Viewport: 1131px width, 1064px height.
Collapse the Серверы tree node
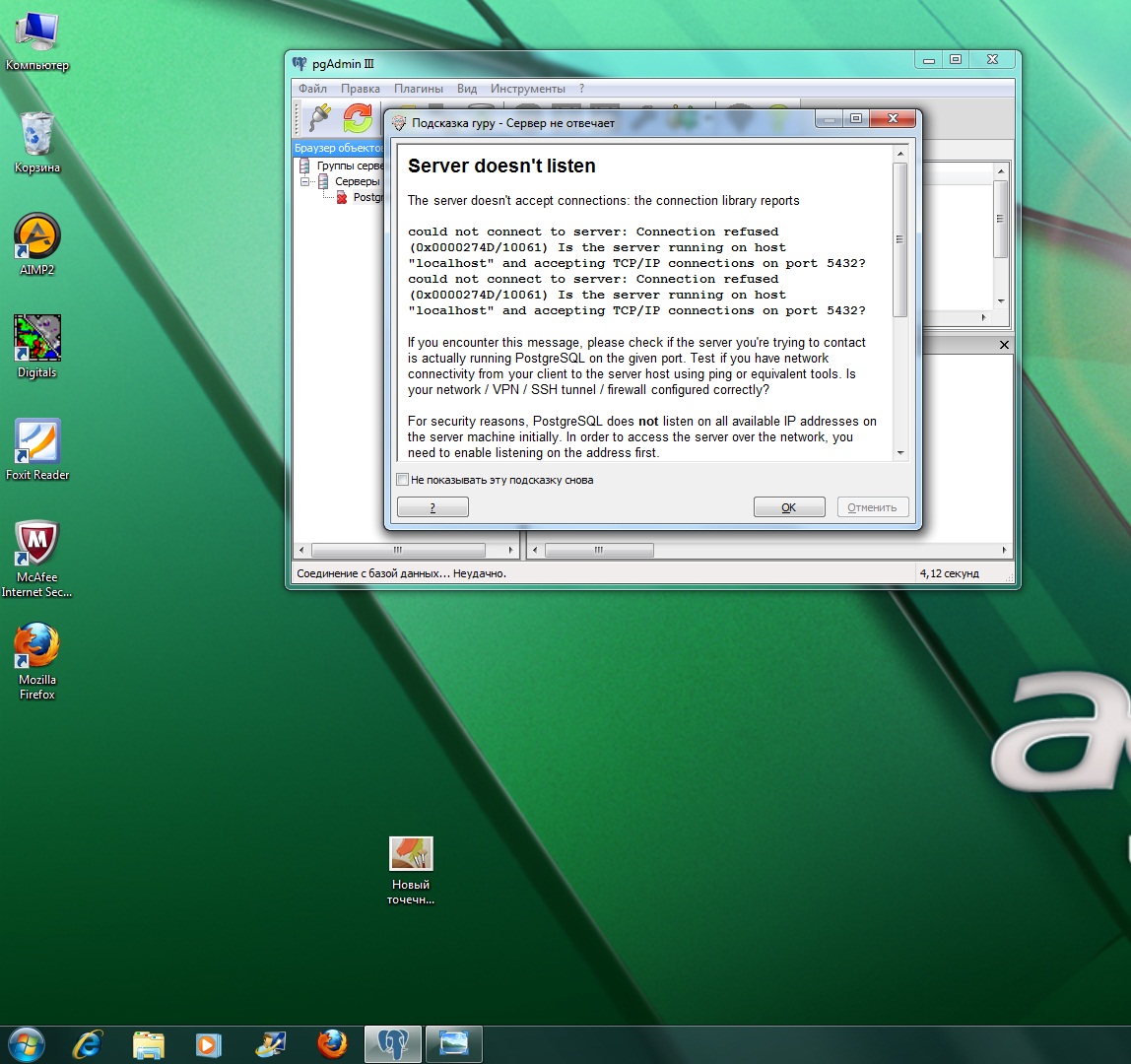pos(306,181)
